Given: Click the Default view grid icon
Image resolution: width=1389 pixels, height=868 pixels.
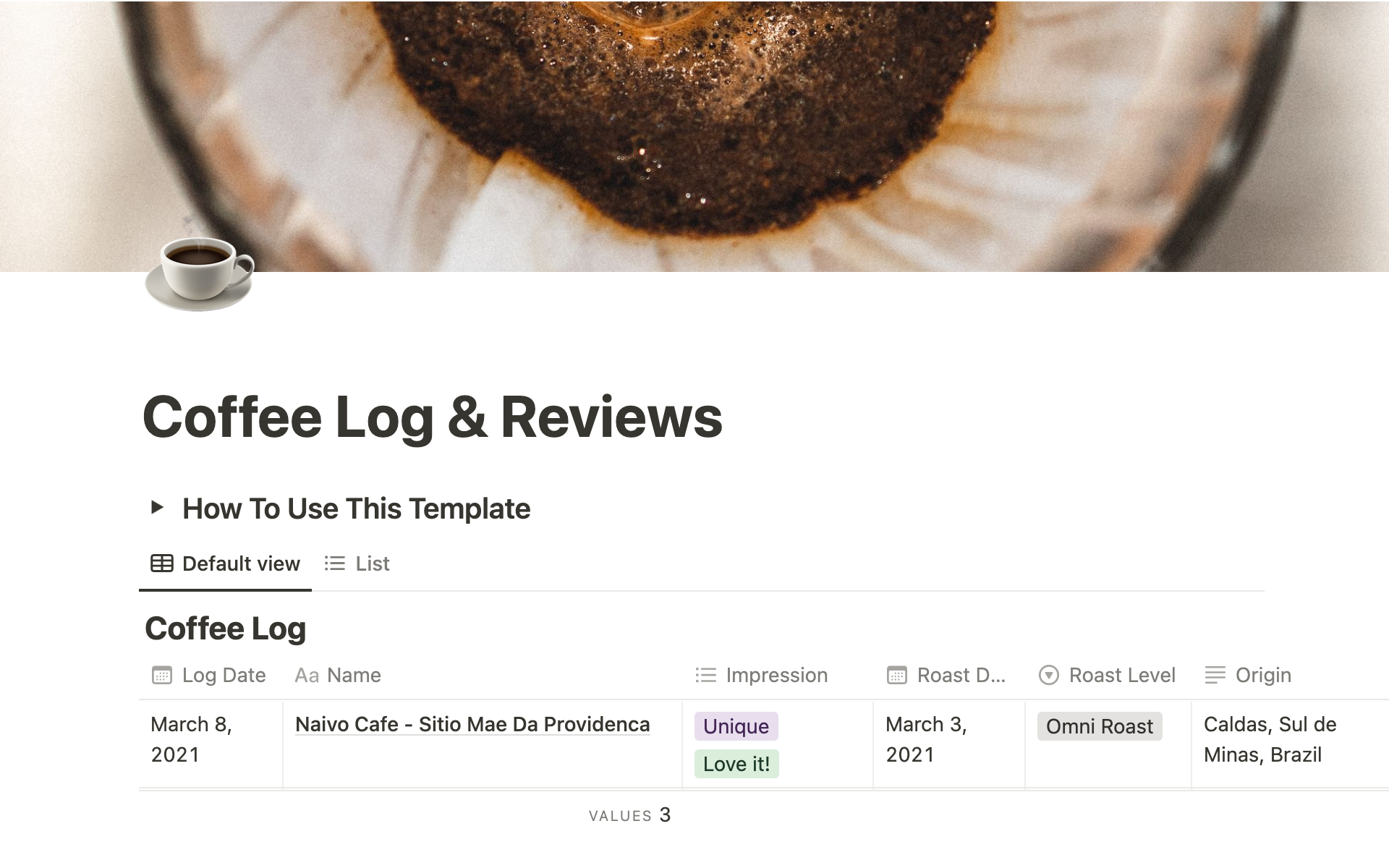Looking at the screenshot, I should [161, 562].
